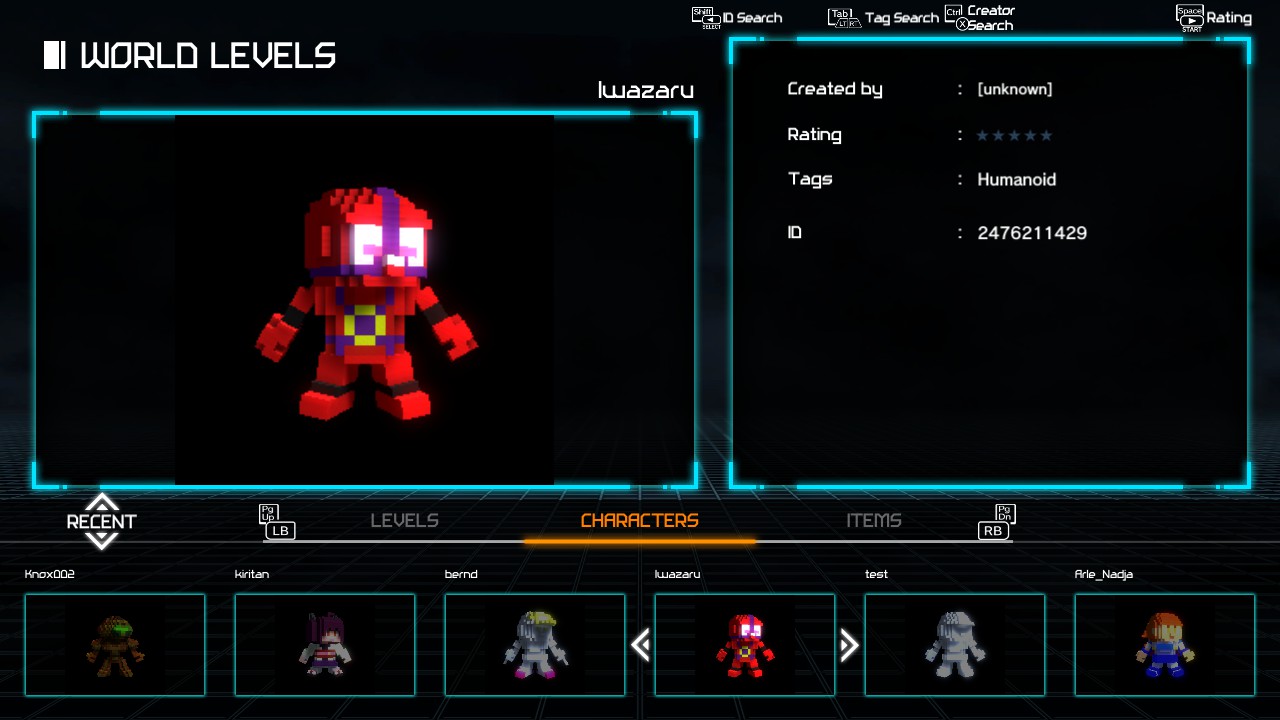
Task: Switch to the ITEMS tab
Action: pyautogui.click(x=874, y=521)
